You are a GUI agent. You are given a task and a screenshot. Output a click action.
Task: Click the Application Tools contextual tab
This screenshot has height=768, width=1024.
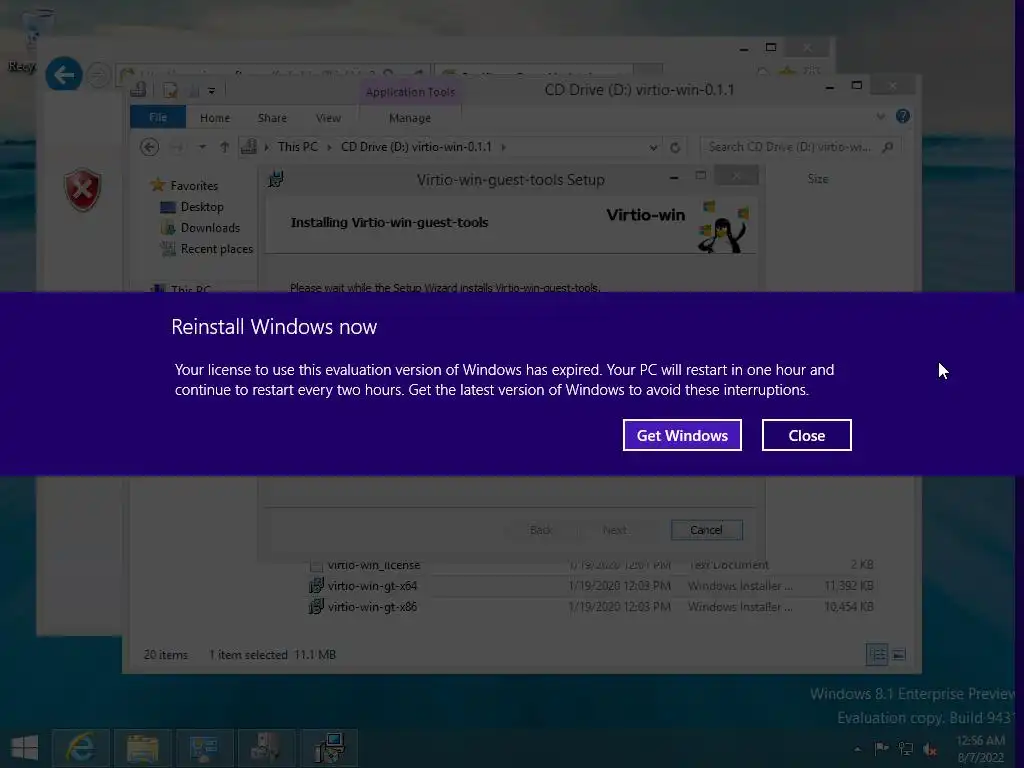point(410,92)
